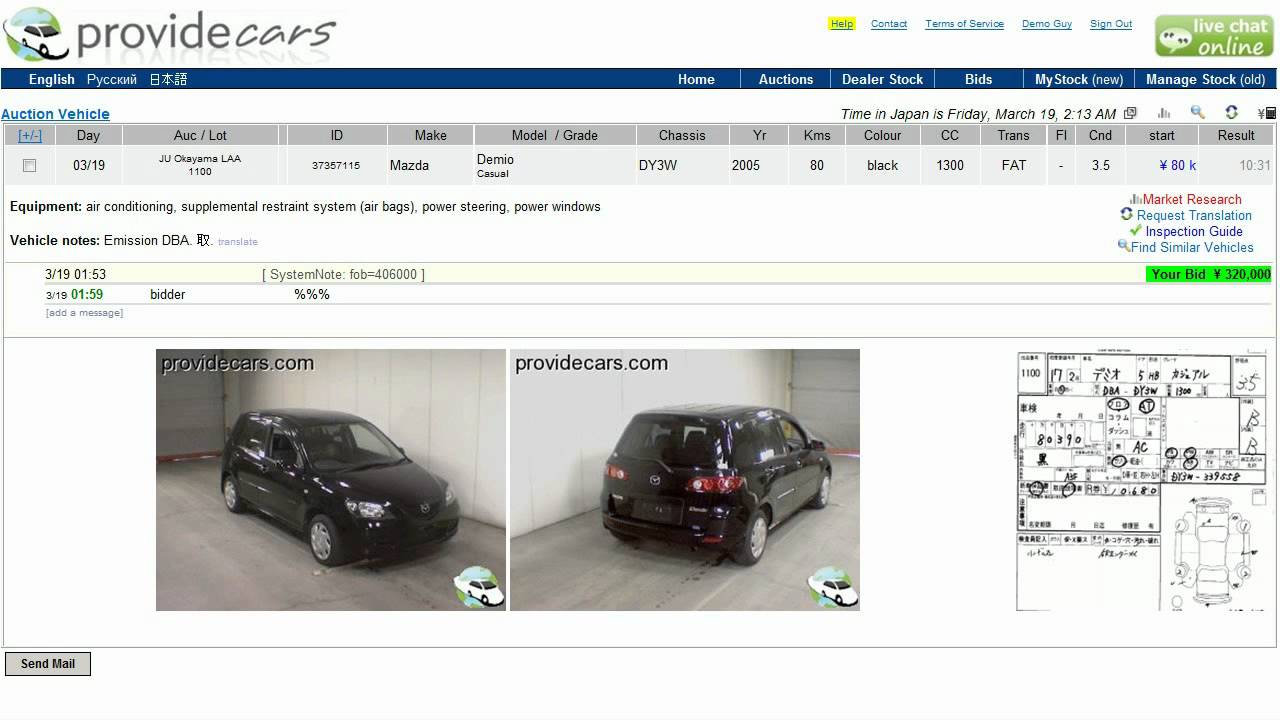Viewport: 1280px width, 720px height.
Task: Open the front view photo of the Demio
Action: pyautogui.click(x=331, y=480)
